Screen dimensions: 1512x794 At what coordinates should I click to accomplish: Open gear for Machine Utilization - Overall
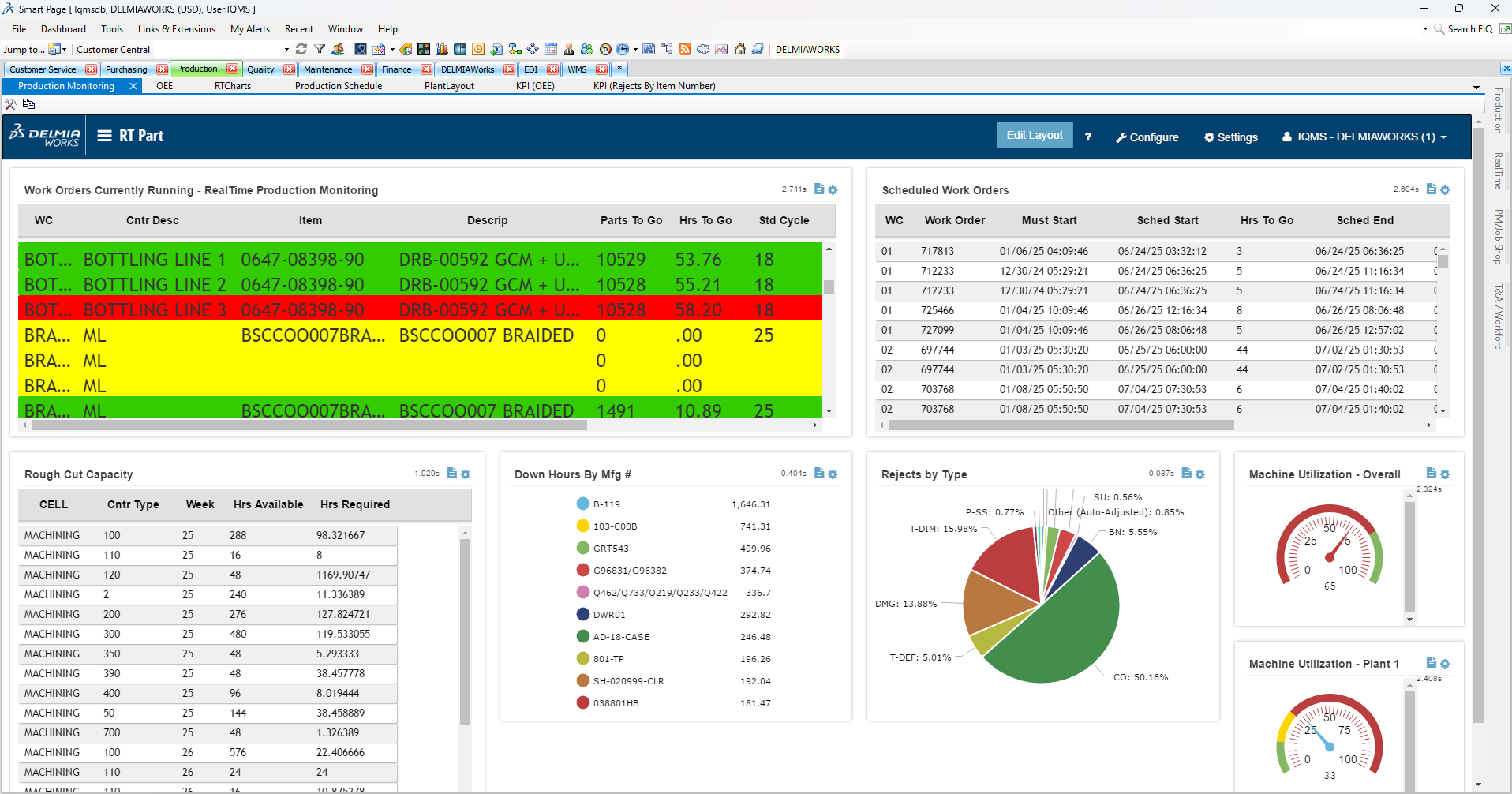click(1445, 474)
